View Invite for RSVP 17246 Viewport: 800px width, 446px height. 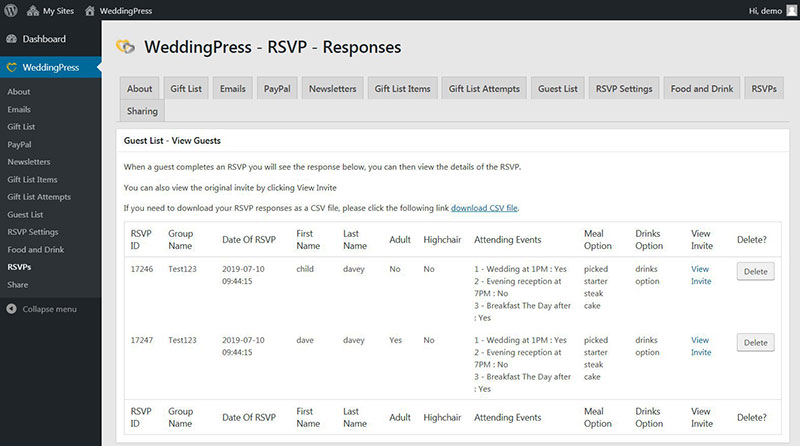701,275
